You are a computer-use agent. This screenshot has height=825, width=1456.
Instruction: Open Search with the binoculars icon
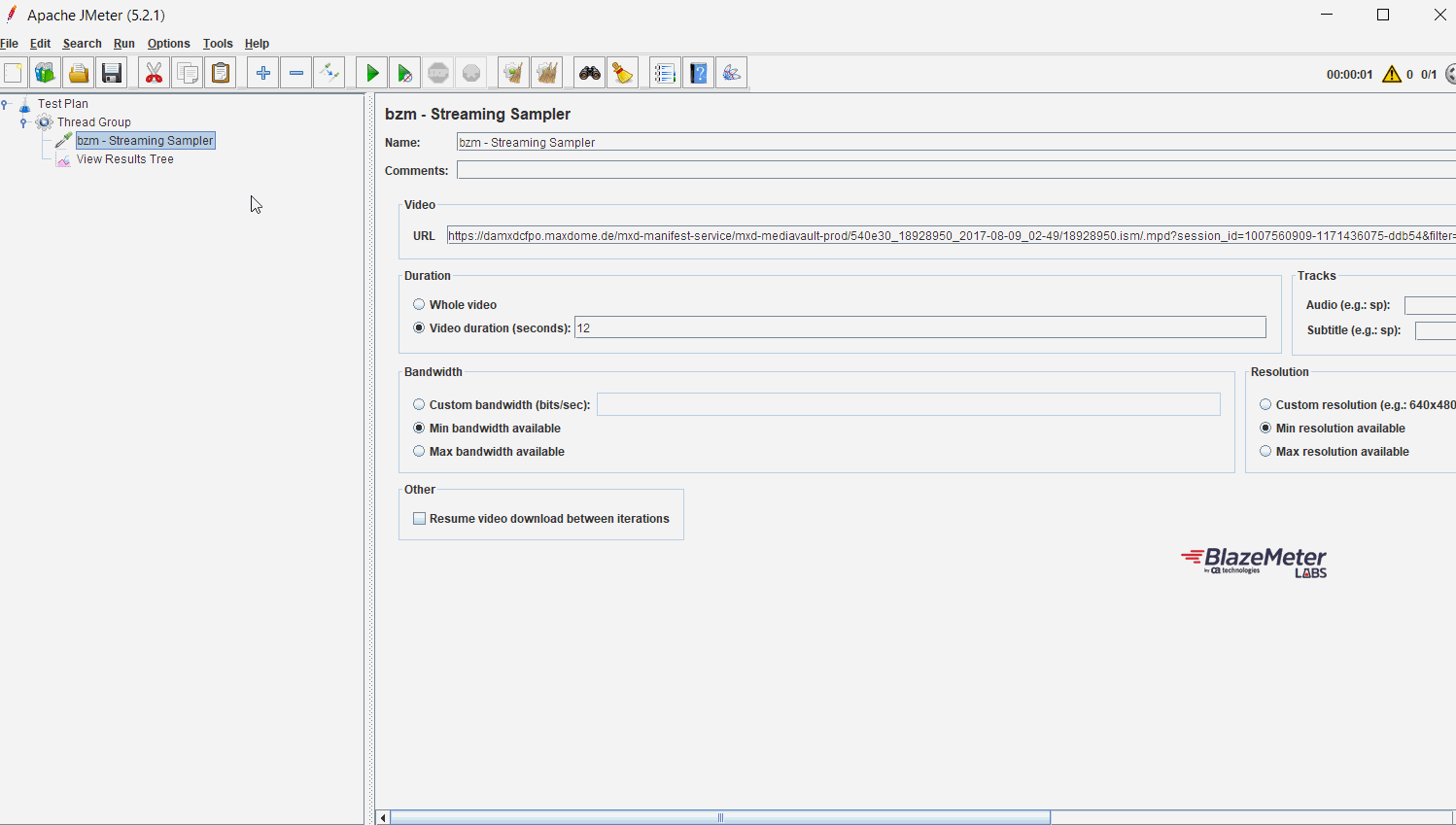click(589, 73)
